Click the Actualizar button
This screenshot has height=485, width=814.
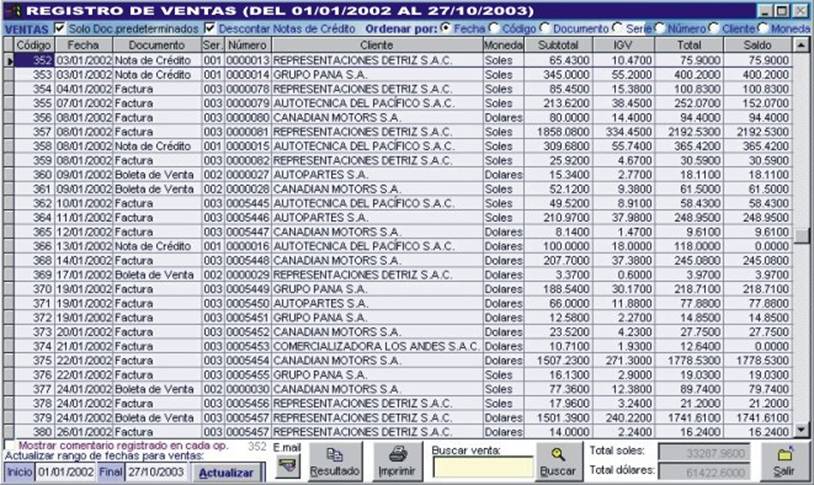click(226, 473)
